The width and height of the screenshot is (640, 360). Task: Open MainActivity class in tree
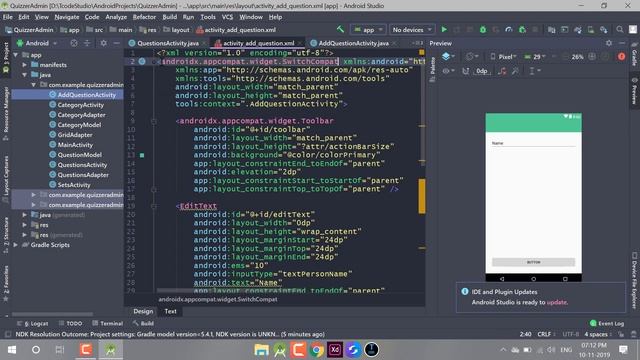tap(75, 144)
